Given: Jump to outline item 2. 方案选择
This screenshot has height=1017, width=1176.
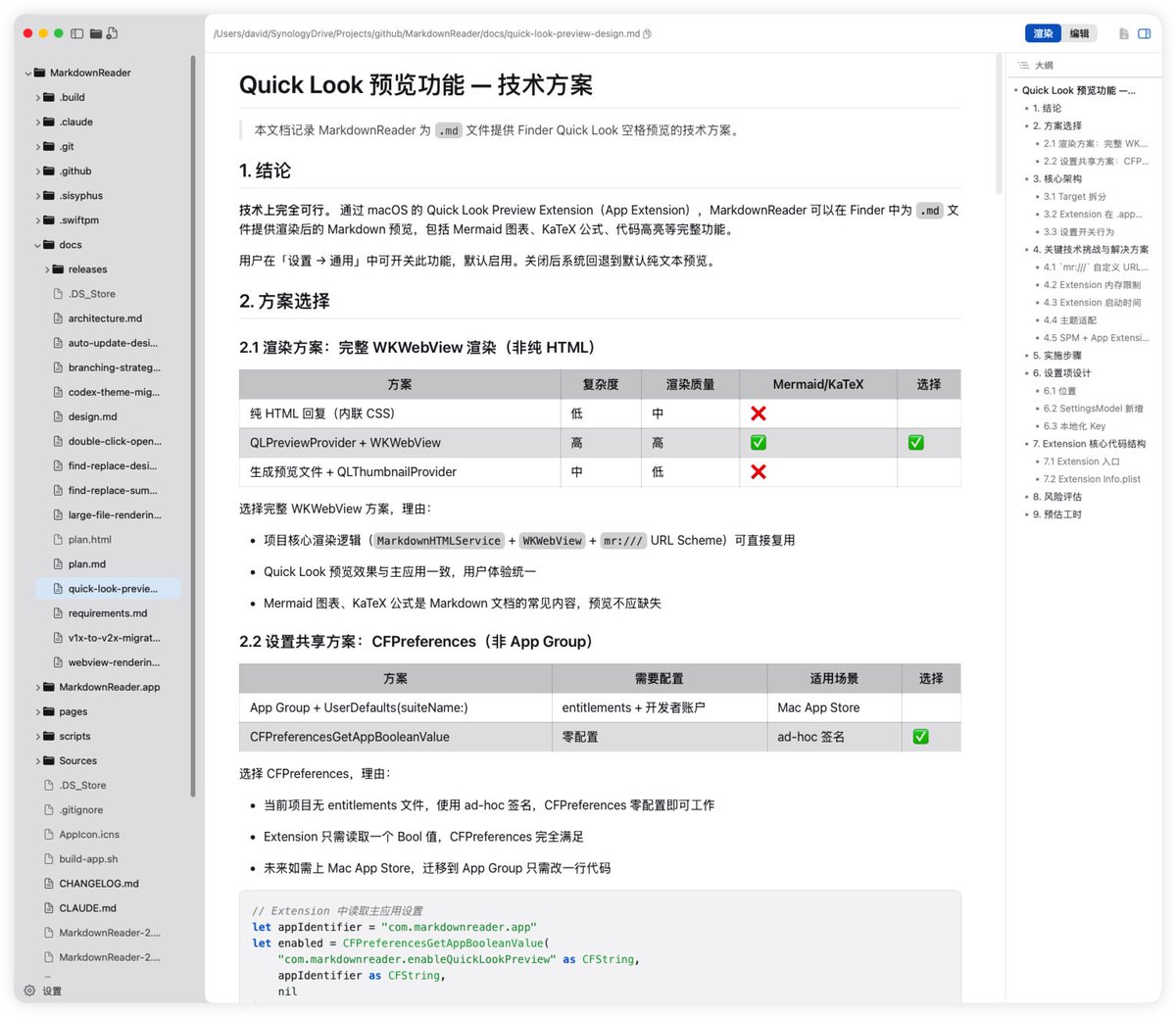Looking at the screenshot, I should 1056,126.
